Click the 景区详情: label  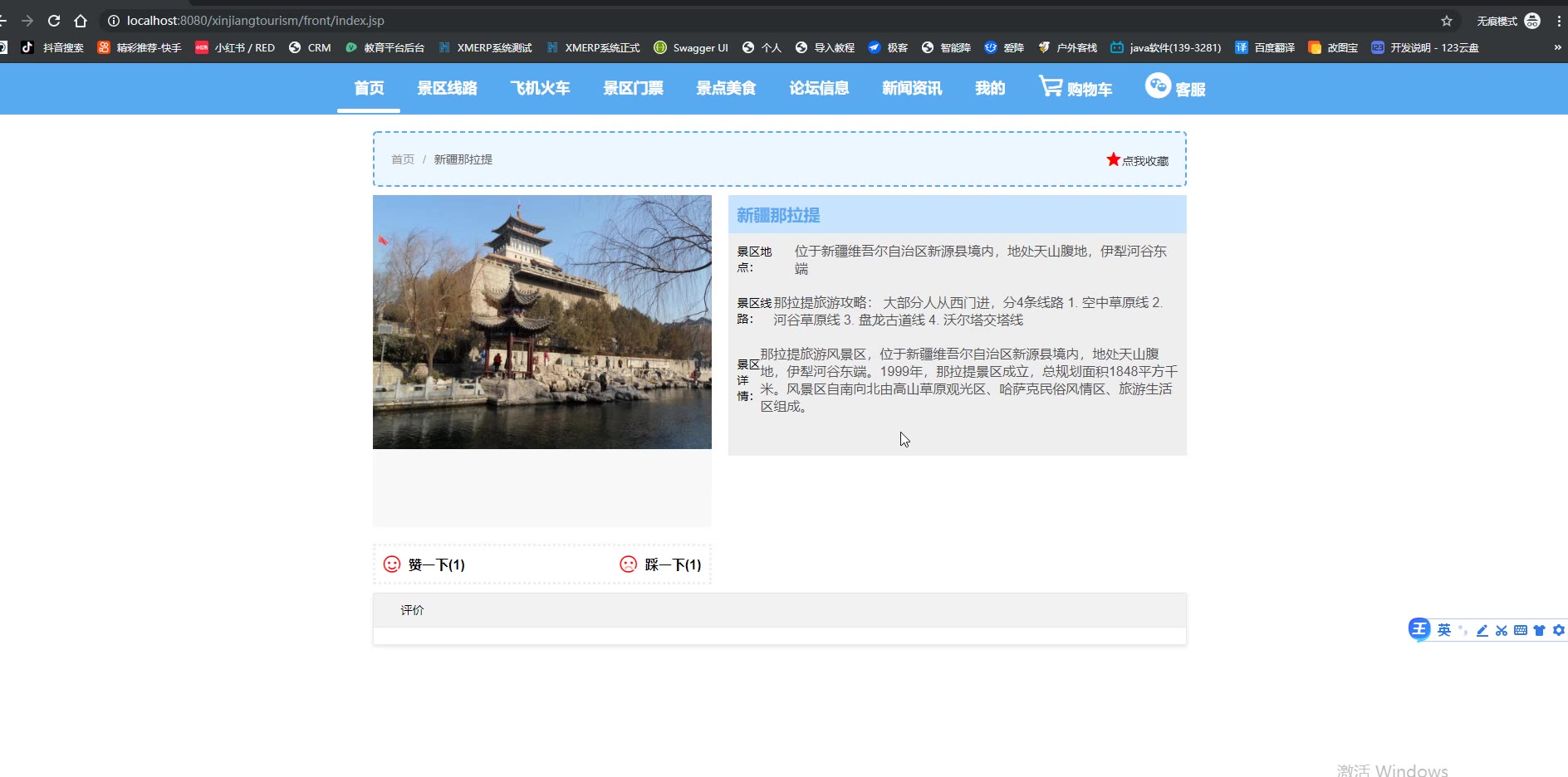[748, 379]
